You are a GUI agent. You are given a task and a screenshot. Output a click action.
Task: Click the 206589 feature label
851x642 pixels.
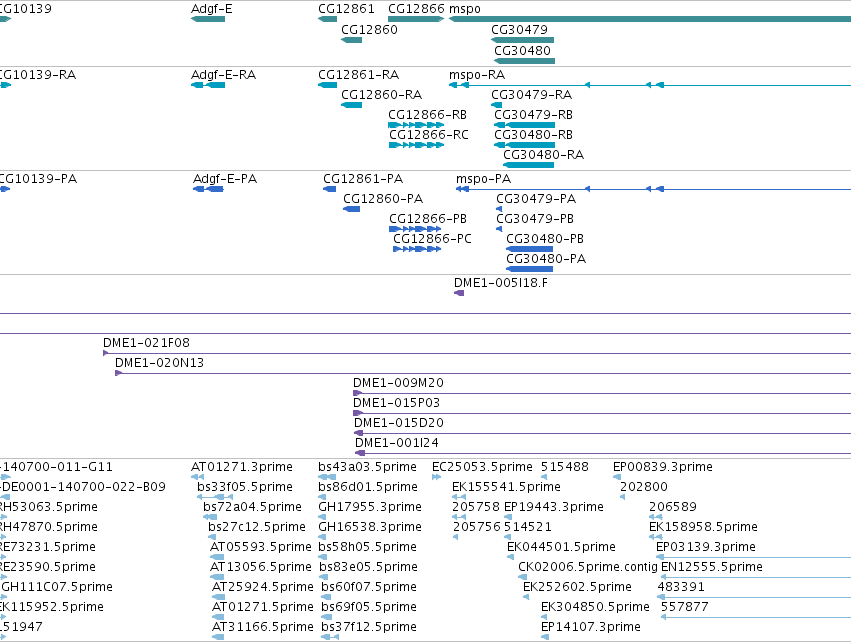click(672, 507)
